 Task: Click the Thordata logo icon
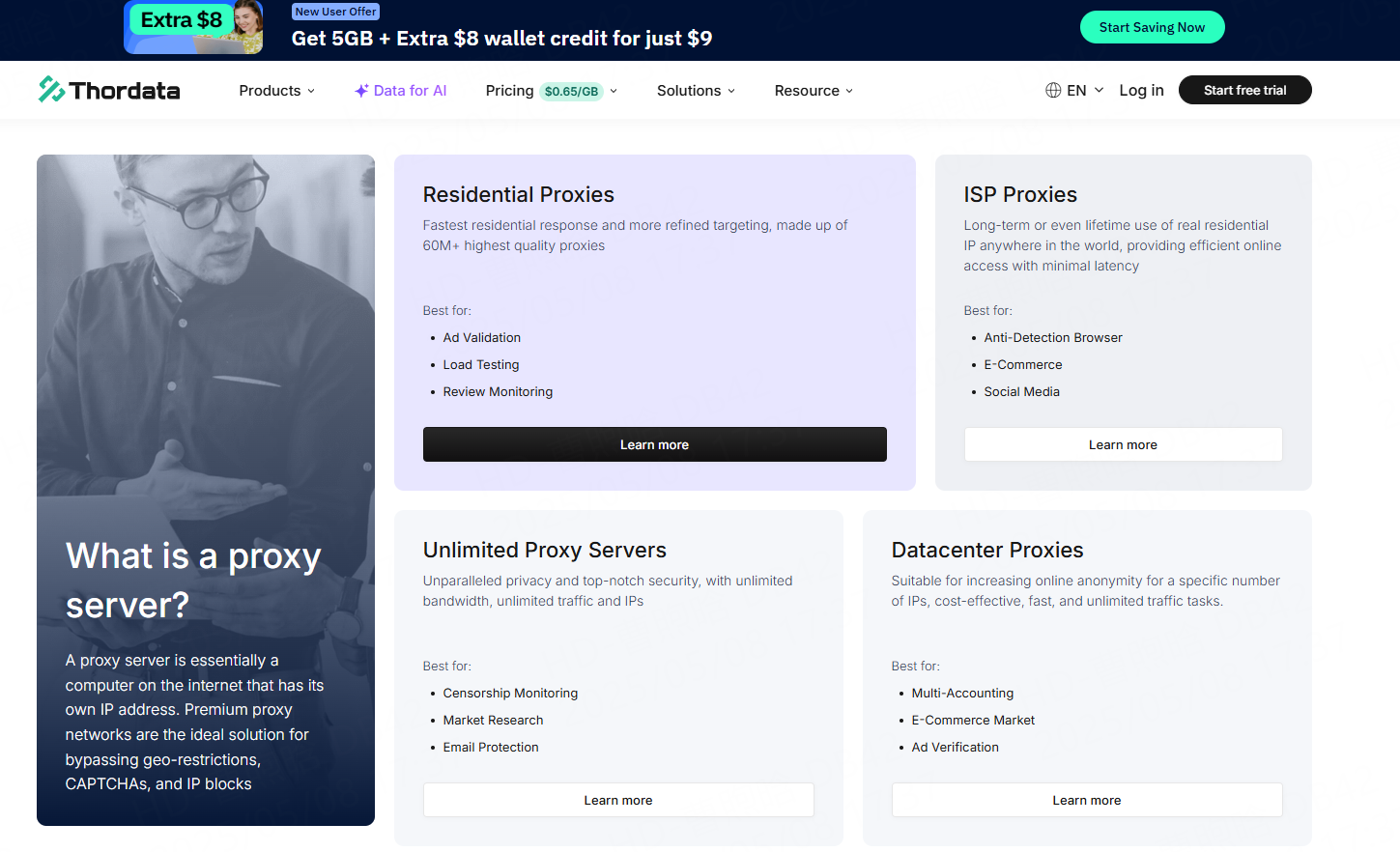click(51, 90)
